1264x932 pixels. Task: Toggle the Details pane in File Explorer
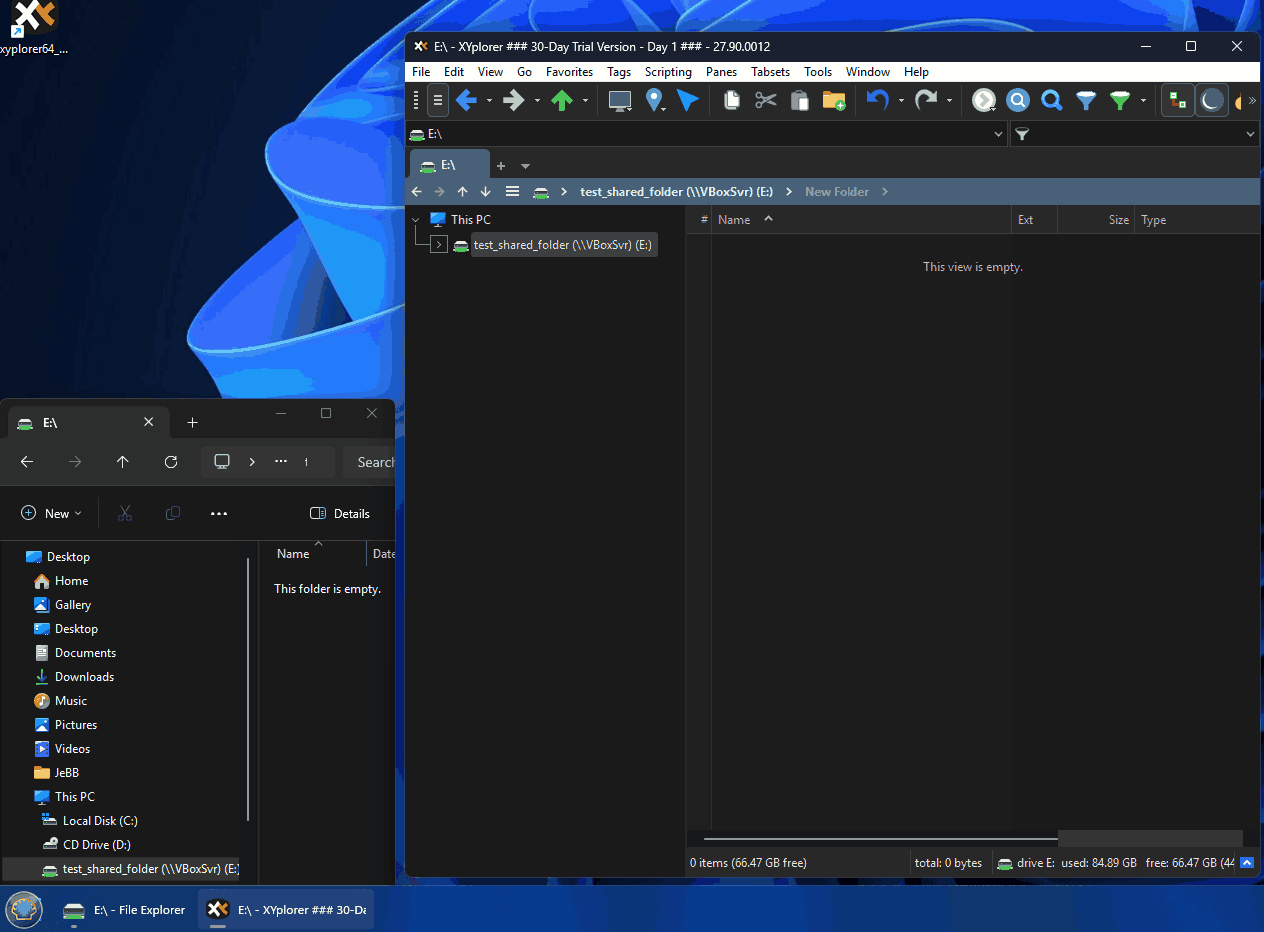[x=340, y=514]
